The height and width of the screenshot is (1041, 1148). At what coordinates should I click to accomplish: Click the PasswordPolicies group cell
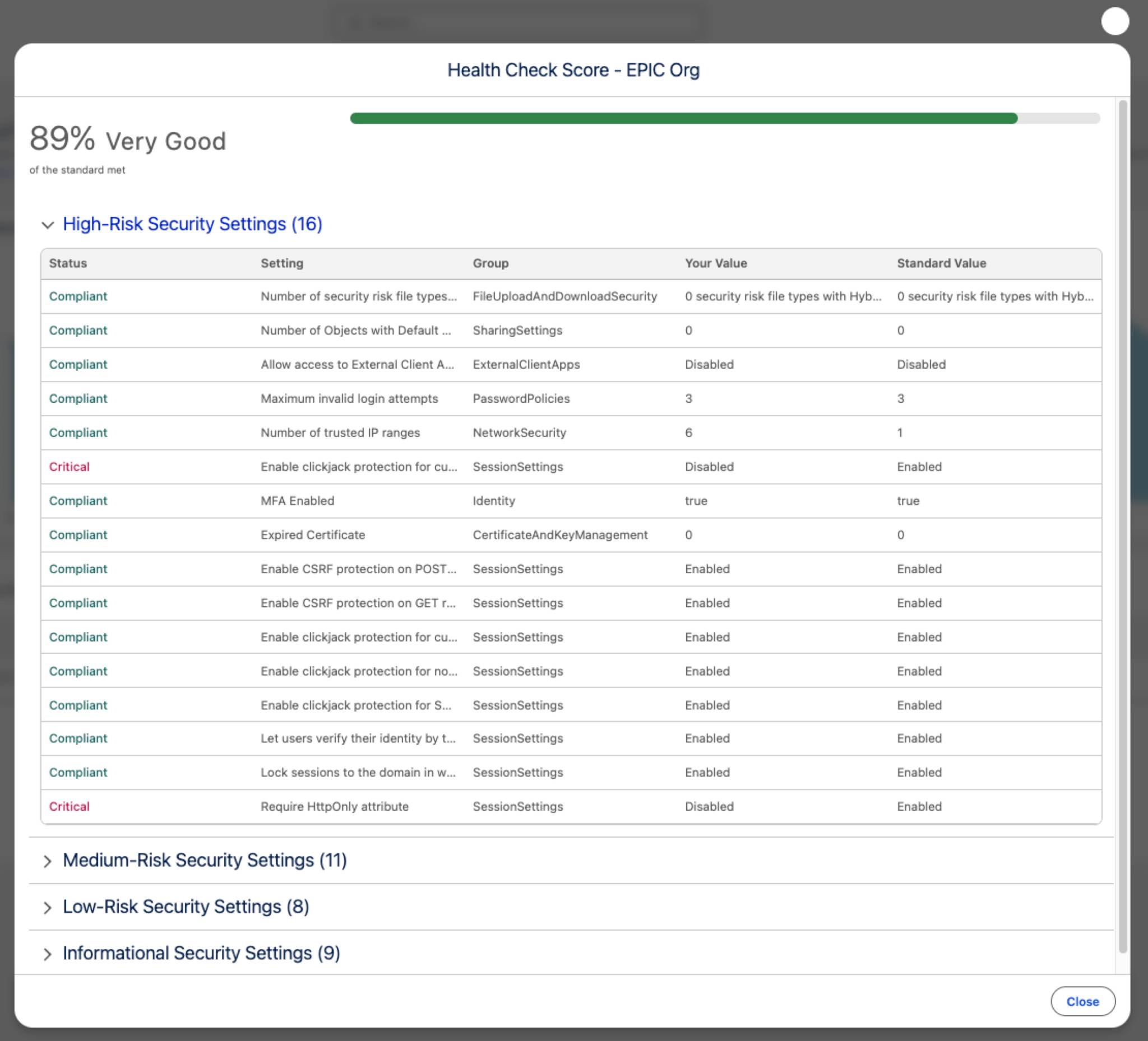coord(521,398)
